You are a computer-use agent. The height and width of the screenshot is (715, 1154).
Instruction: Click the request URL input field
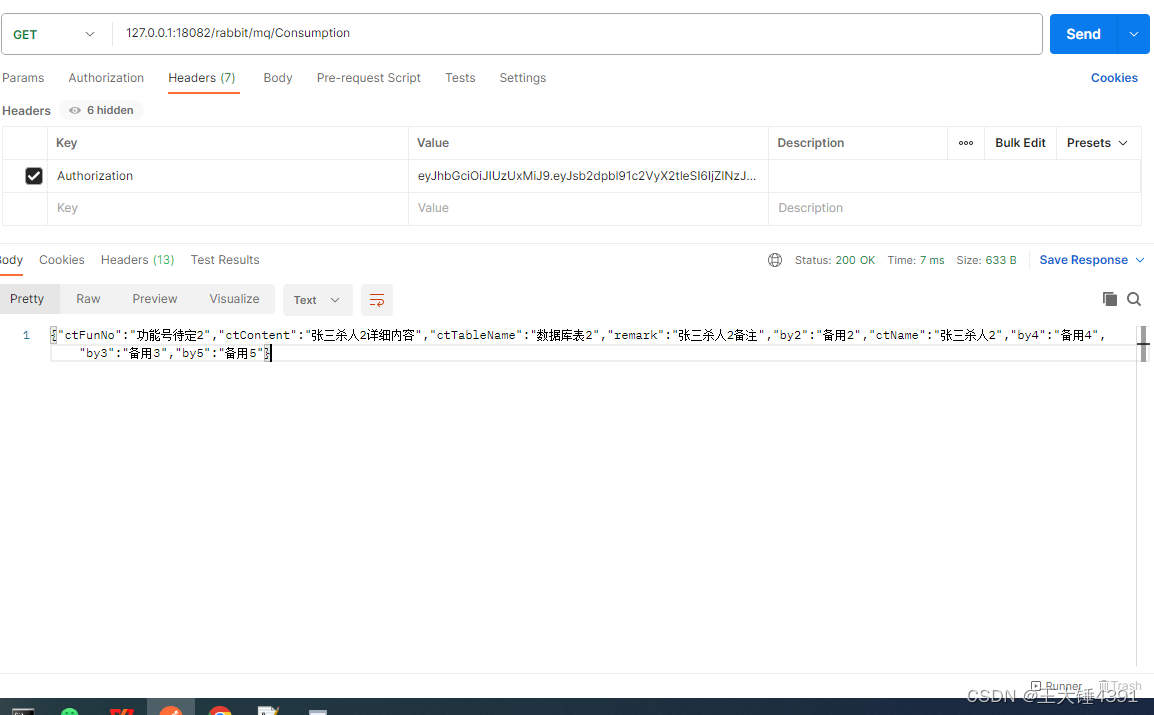coord(400,33)
